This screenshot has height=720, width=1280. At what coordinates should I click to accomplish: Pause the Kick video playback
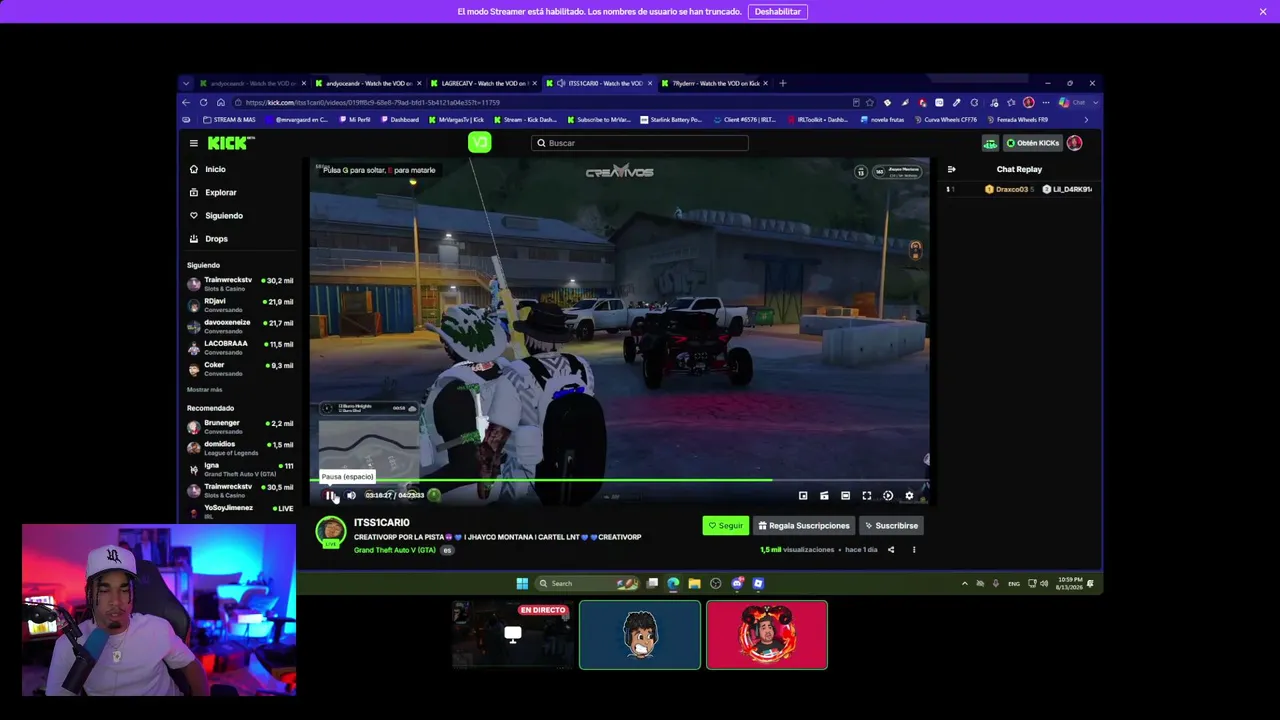[330, 495]
